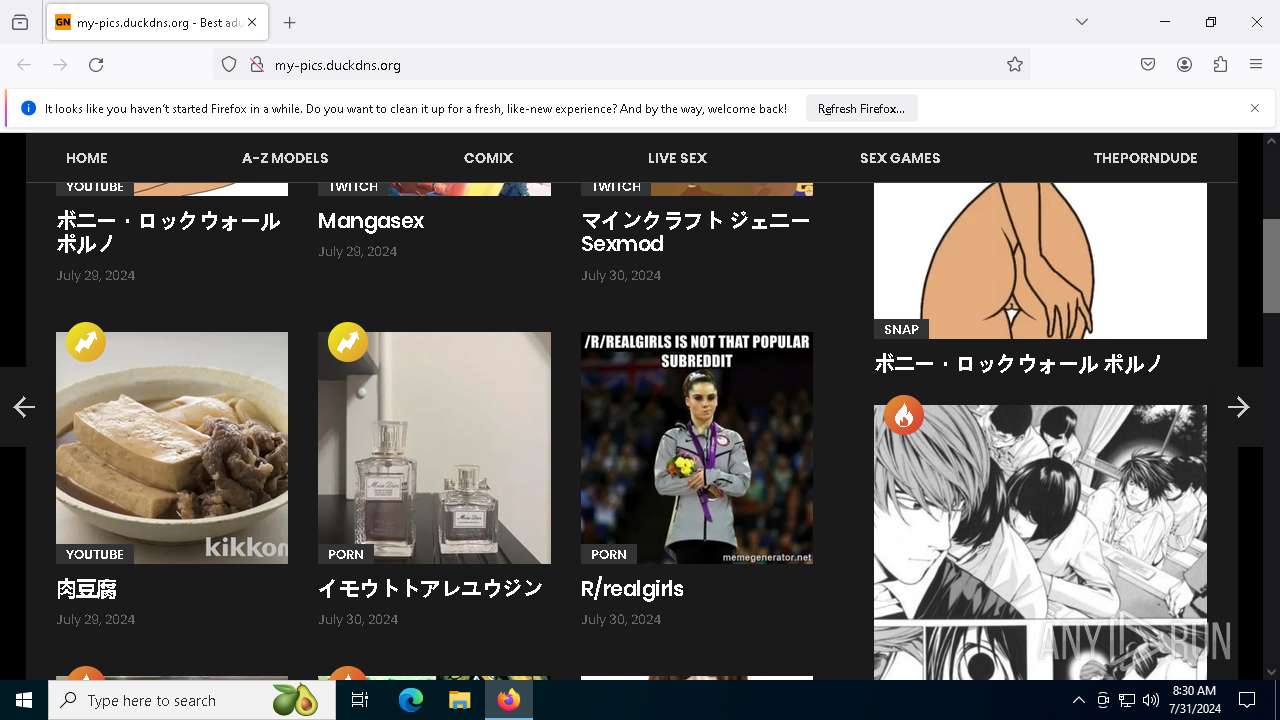Open File Explorer from the taskbar
1280x720 pixels.
tap(460, 700)
